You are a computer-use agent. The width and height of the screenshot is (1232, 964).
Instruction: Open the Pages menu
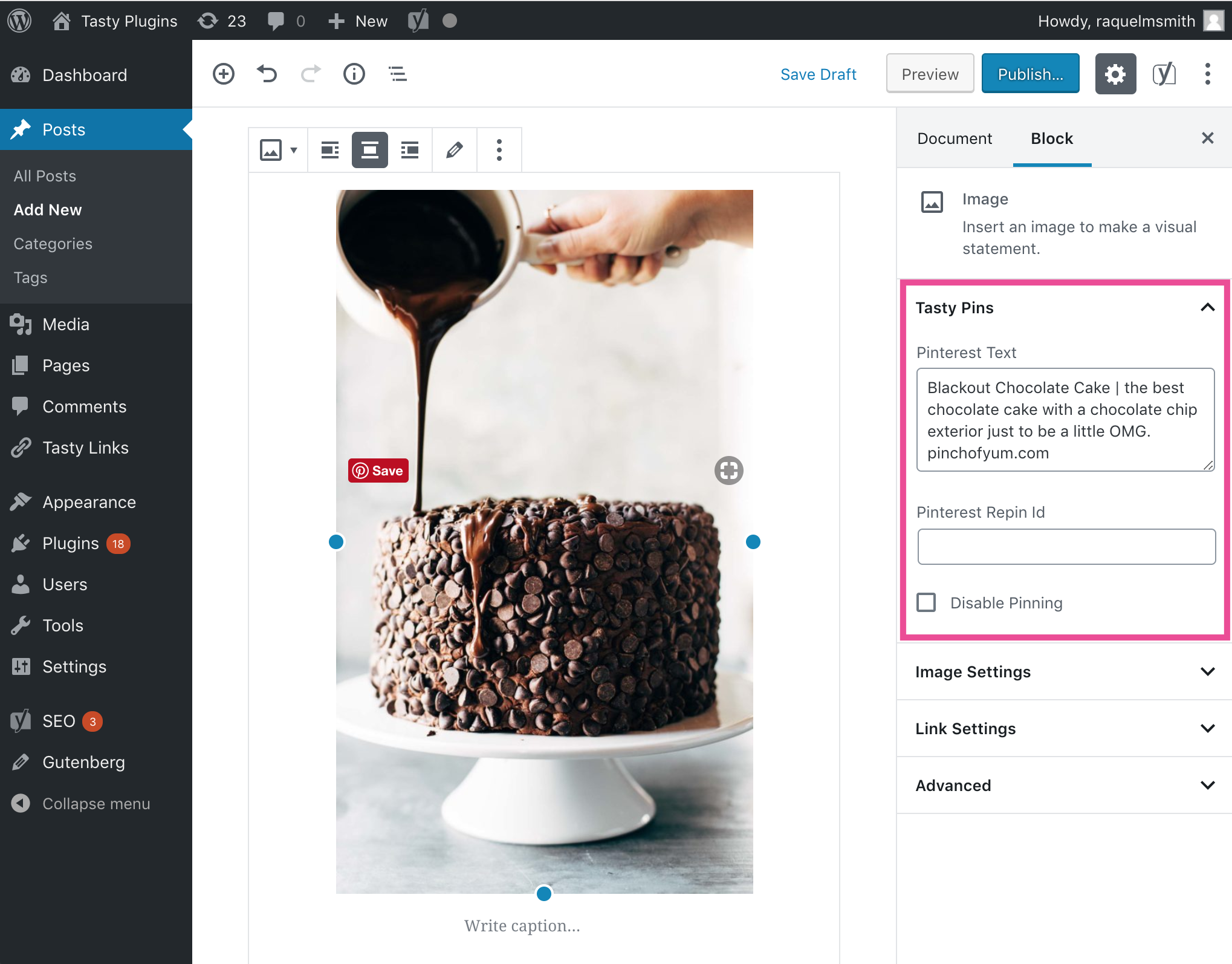coord(96,365)
